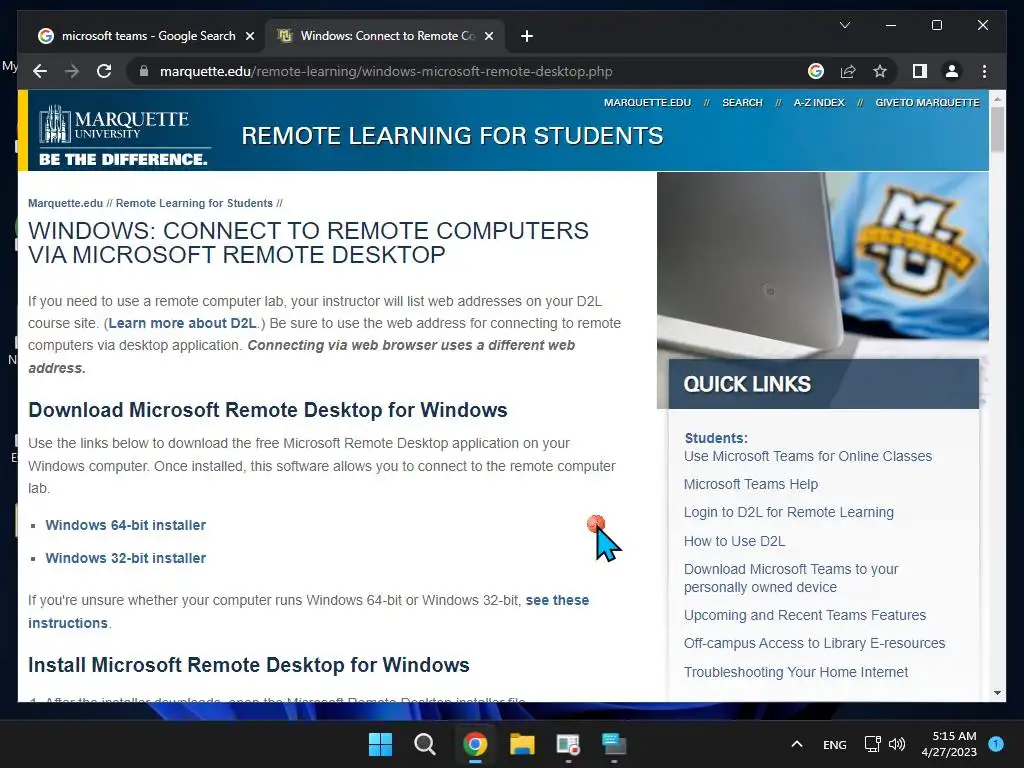Screen dimensions: 1024x768
Task: Open the volume tray icon
Action: [897, 744]
